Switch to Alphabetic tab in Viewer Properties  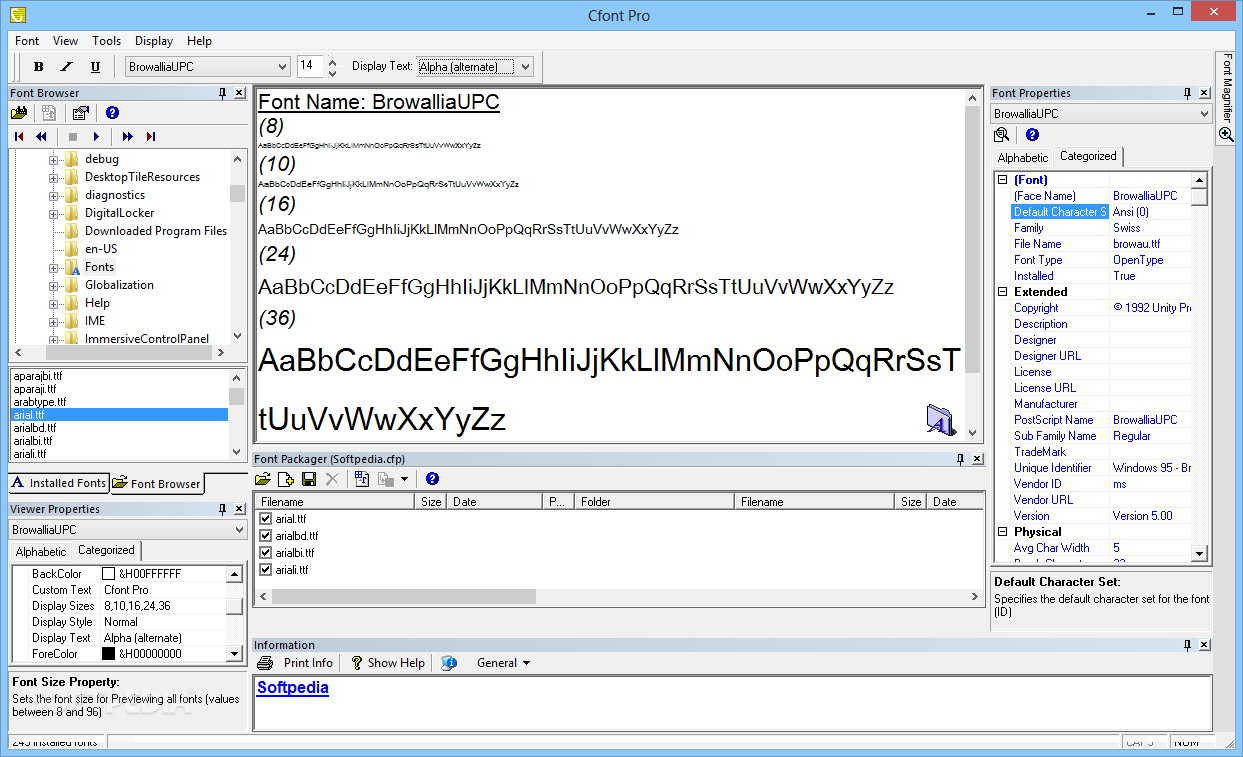(41, 552)
